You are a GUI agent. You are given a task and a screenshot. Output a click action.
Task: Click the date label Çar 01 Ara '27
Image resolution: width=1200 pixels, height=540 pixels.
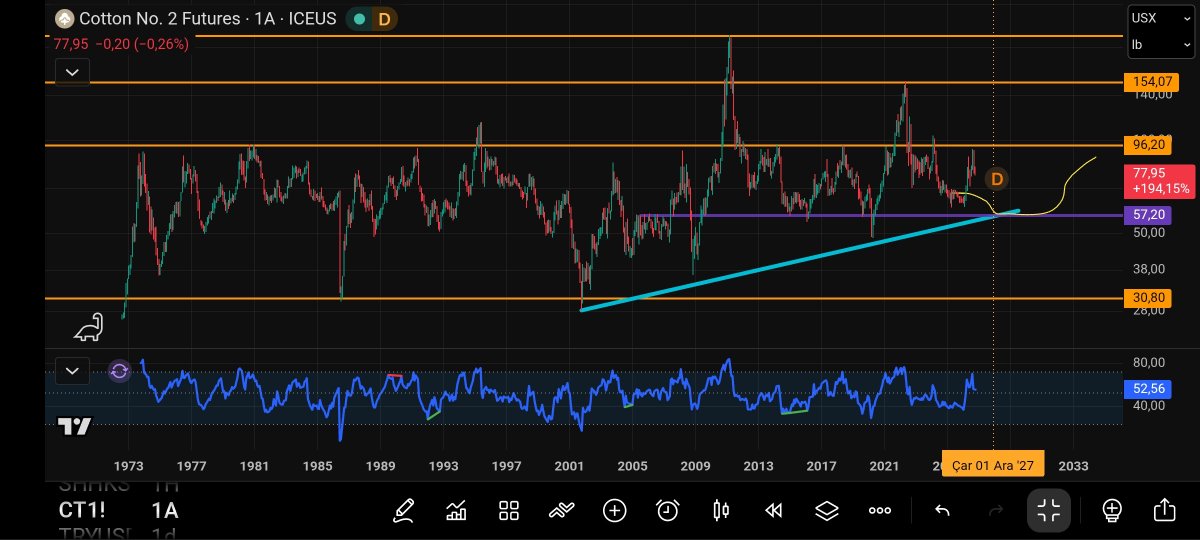coord(993,466)
